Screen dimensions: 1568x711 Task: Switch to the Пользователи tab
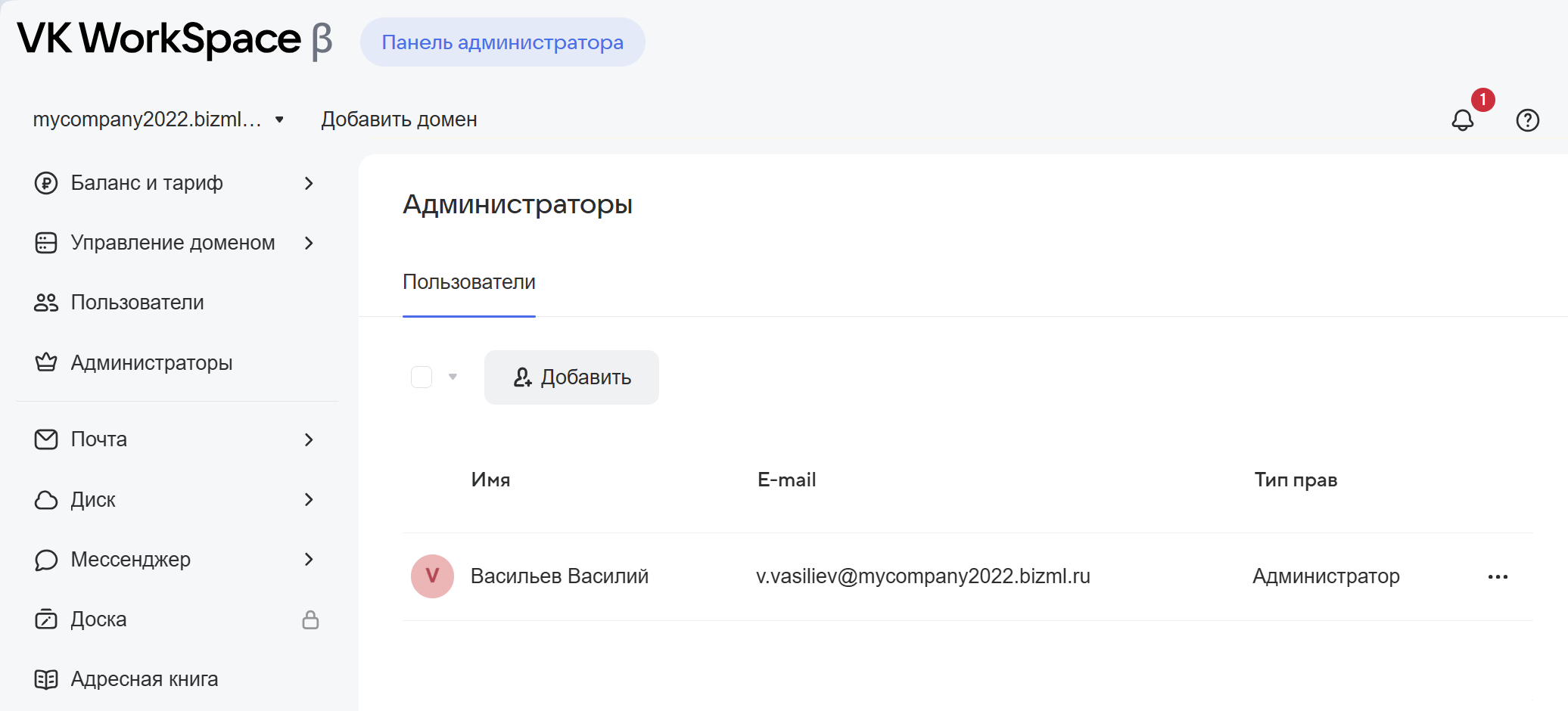coord(468,282)
